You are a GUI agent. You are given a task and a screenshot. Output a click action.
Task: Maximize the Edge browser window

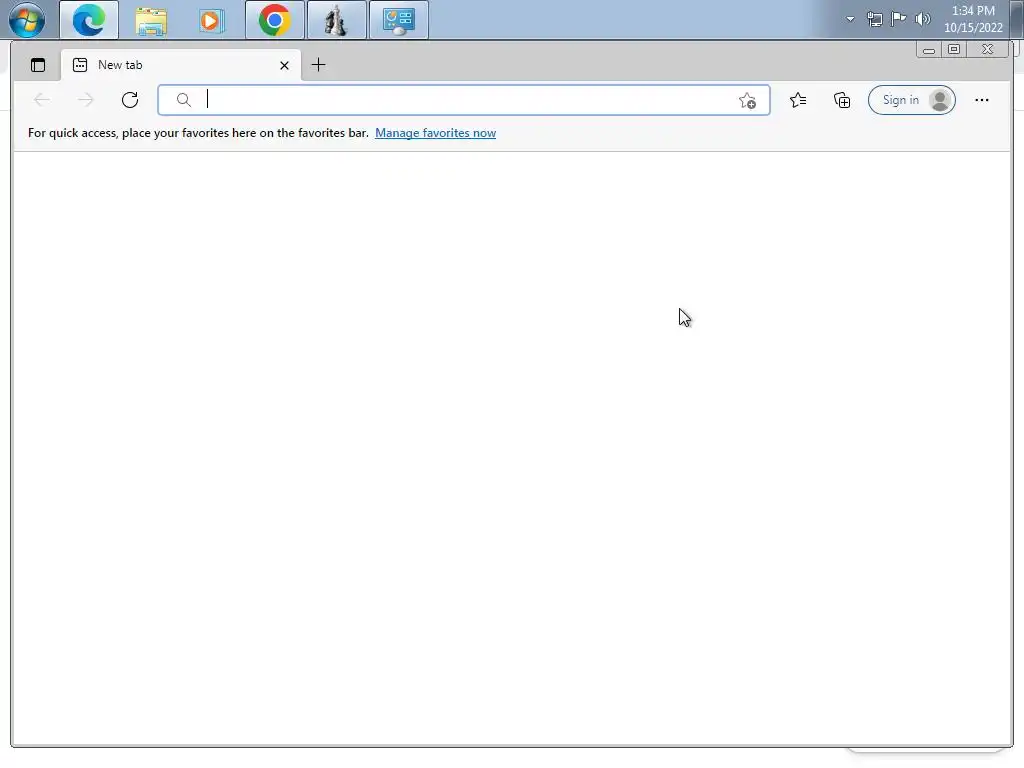pos(954,50)
